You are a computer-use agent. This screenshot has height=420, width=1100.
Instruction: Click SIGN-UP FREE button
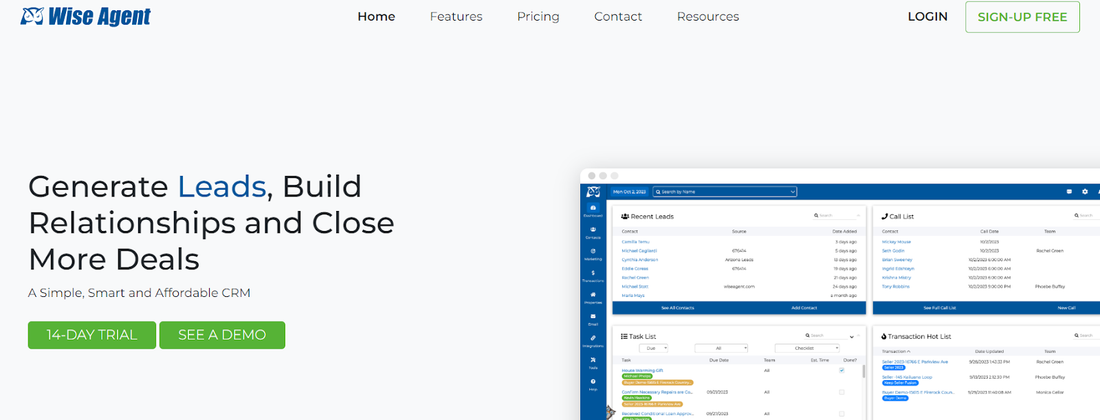tap(1022, 17)
